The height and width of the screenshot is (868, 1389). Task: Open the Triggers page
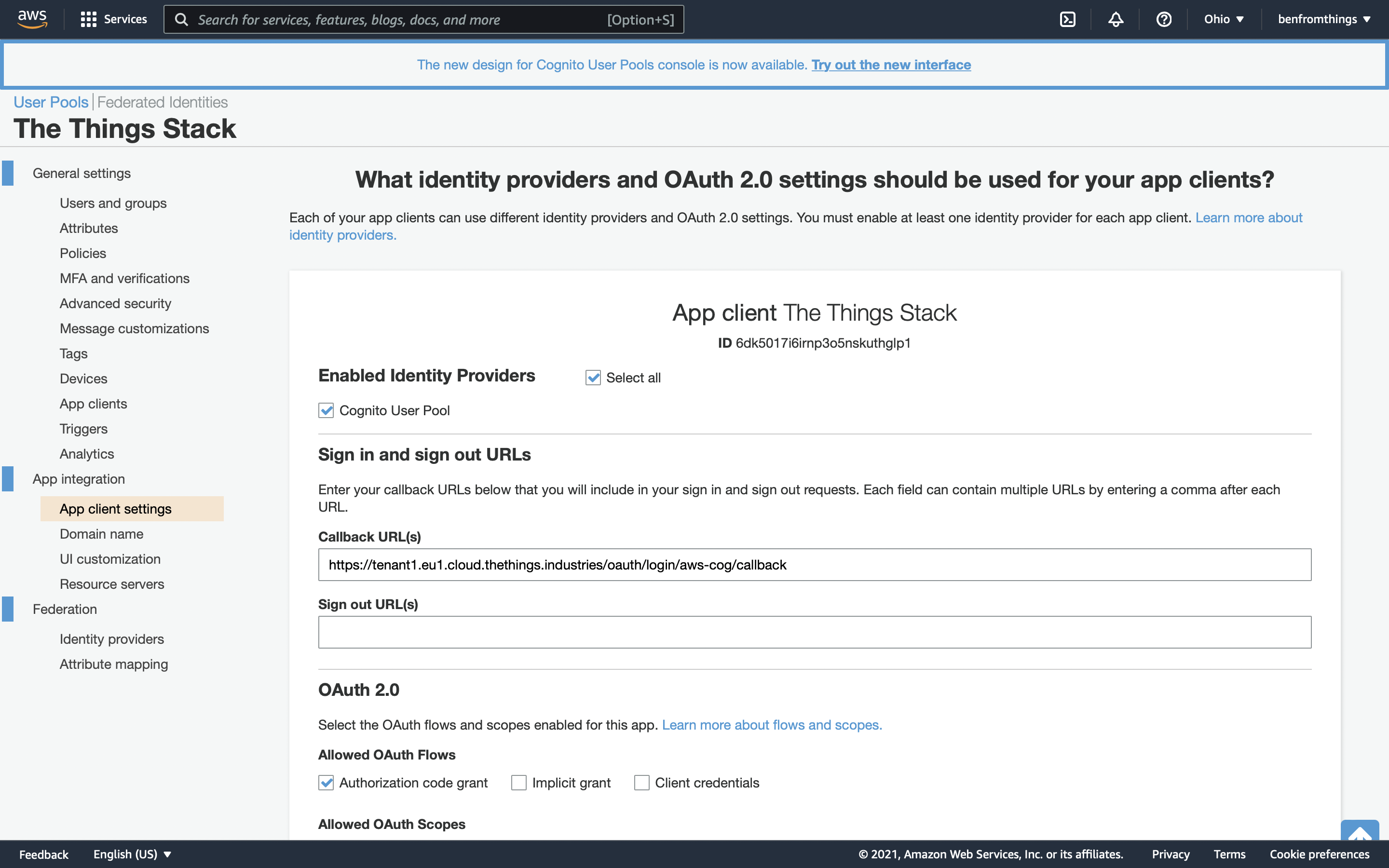click(x=84, y=429)
